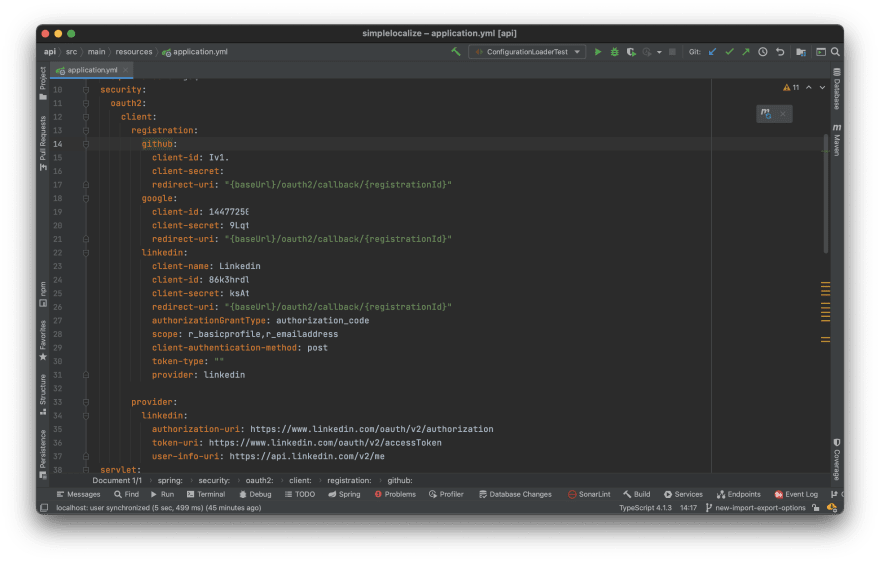Commit changes with the green checkmark
Image resolution: width=880 pixels, height=562 pixels.
[729, 52]
